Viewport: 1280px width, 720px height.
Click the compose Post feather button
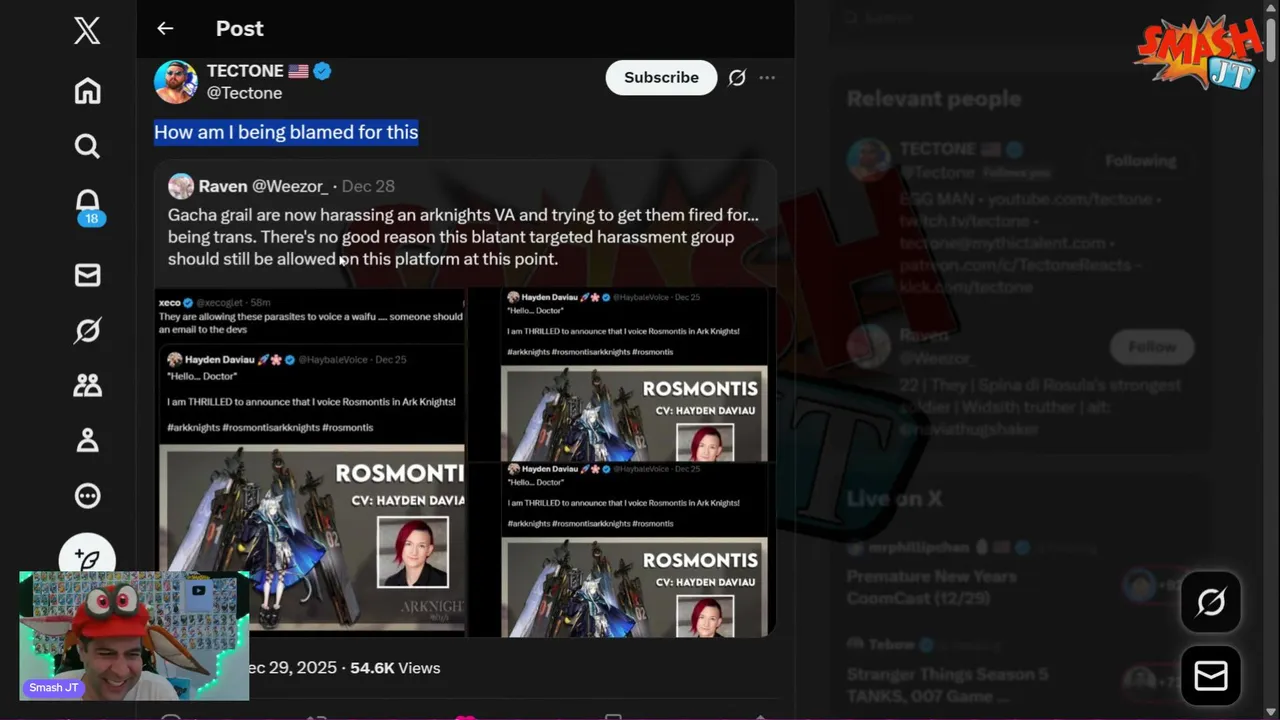(x=87, y=556)
